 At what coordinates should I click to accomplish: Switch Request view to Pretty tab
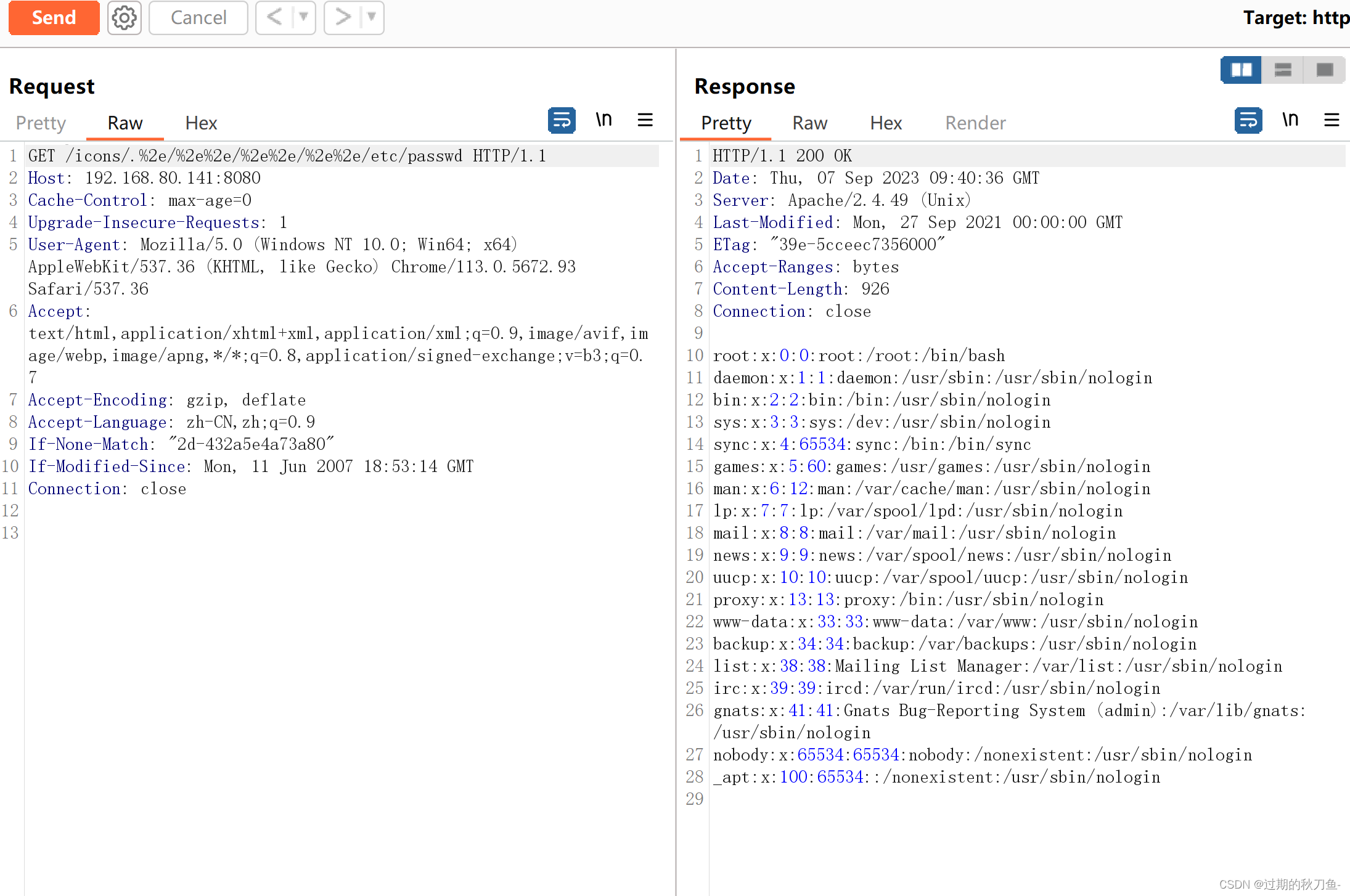(x=41, y=123)
